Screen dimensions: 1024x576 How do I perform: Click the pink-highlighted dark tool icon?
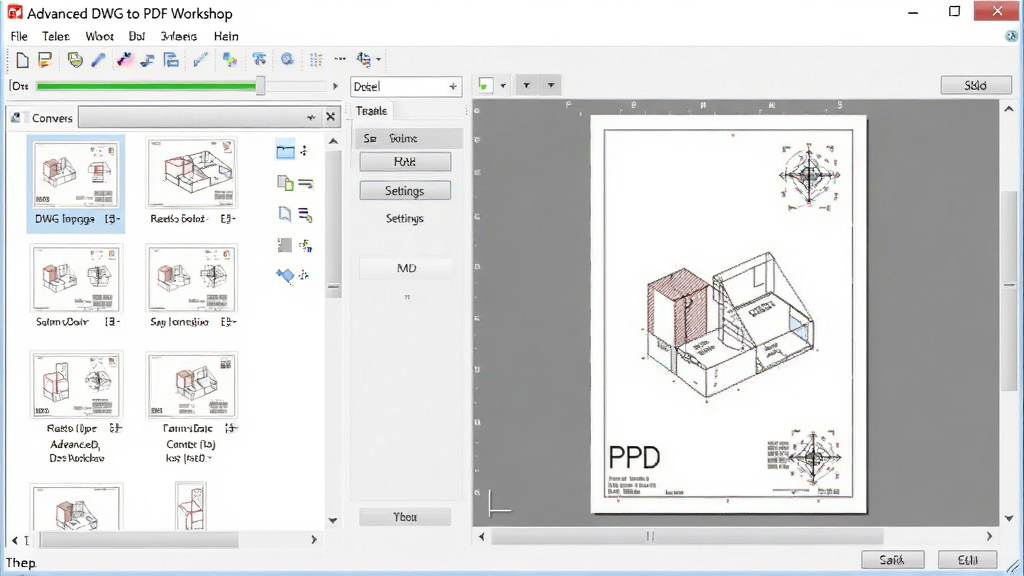(x=124, y=60)
